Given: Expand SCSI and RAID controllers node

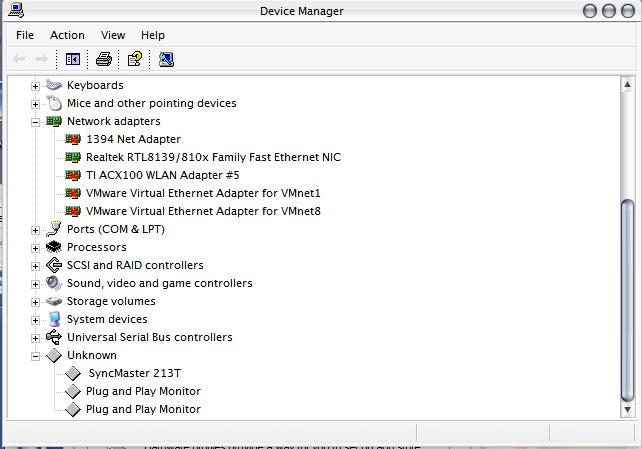Looking at the screenshot, I should pyautogui.click(x=35, y=266).
